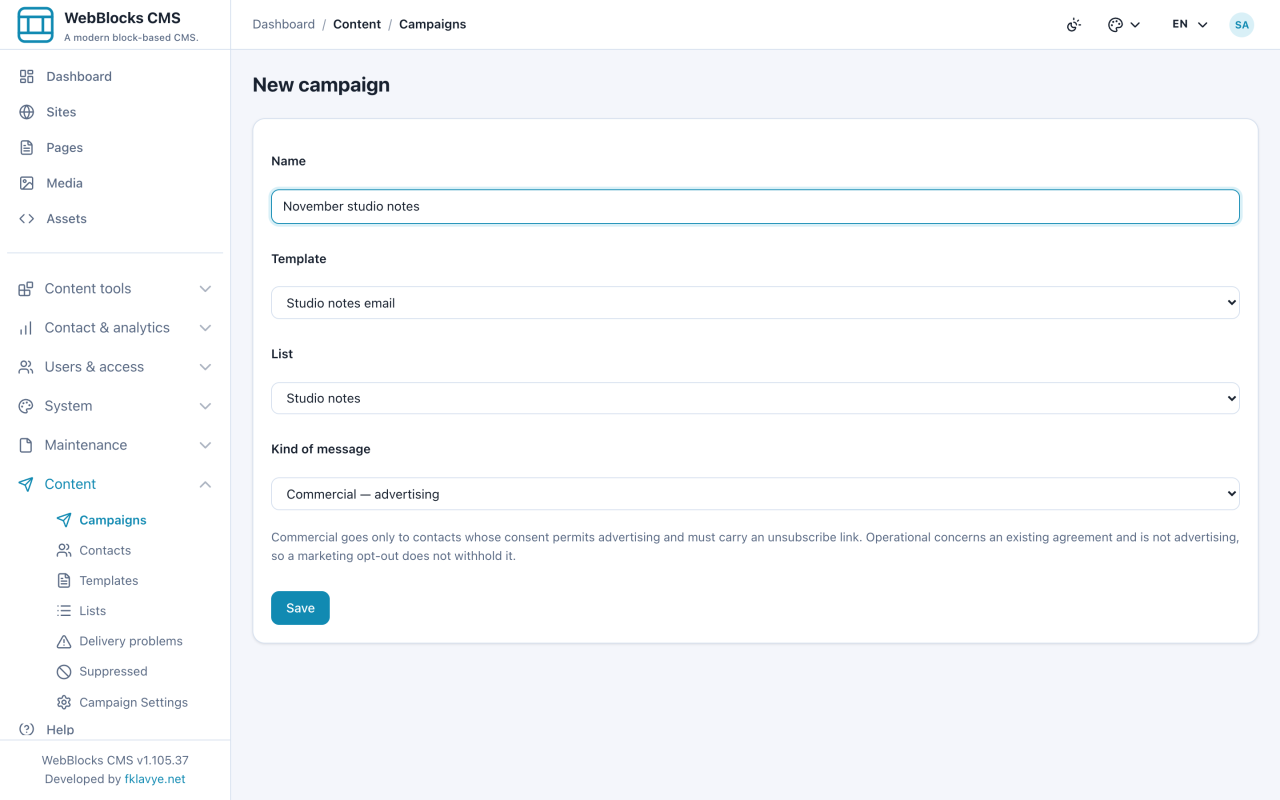Click the Campaigns paper plane icon

click(x=64, y=520)
